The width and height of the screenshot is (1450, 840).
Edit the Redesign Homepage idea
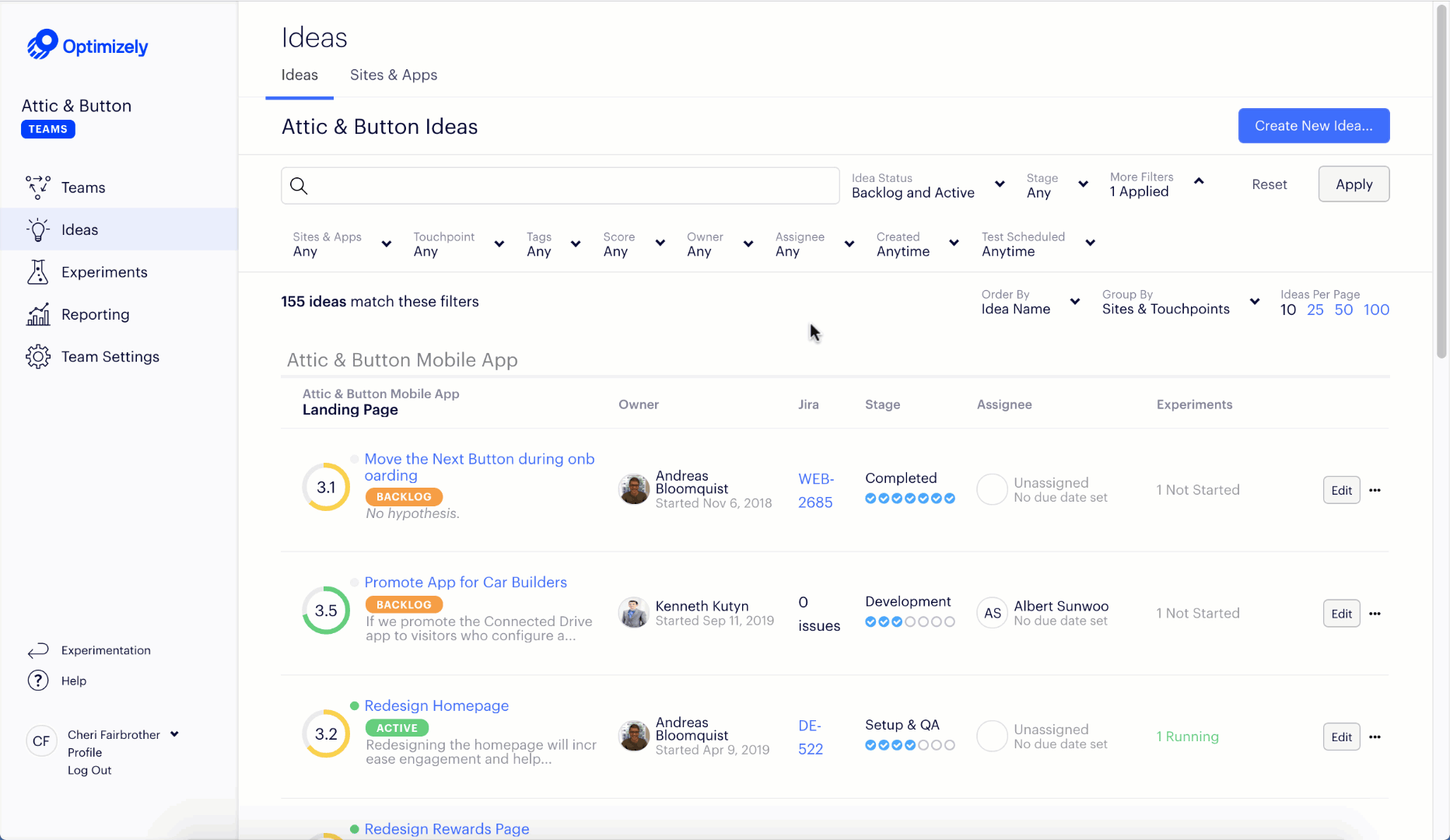tap(1342, 737)
